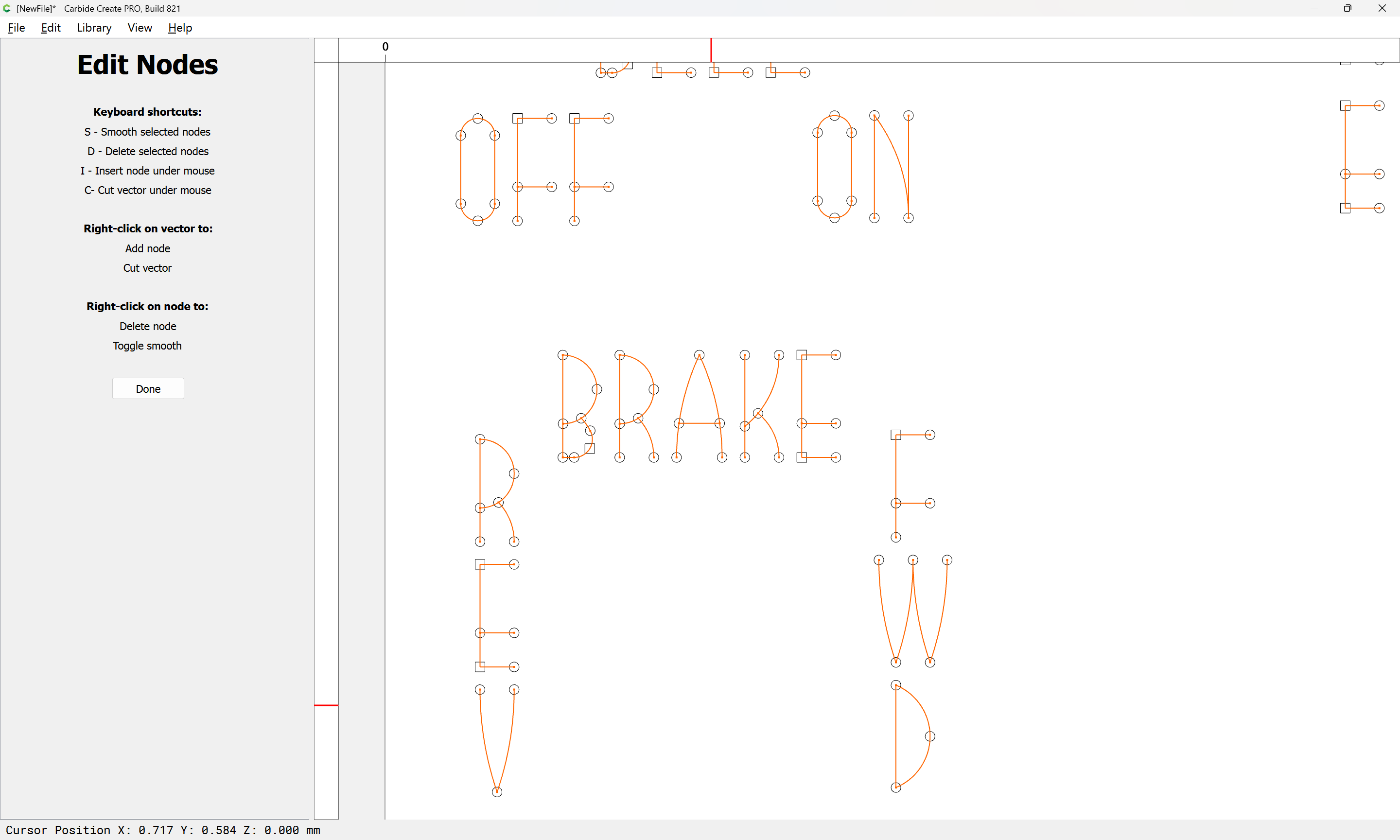Select apex node of letter A in BRAKE

pyautogui.click(x=700, y=355)
